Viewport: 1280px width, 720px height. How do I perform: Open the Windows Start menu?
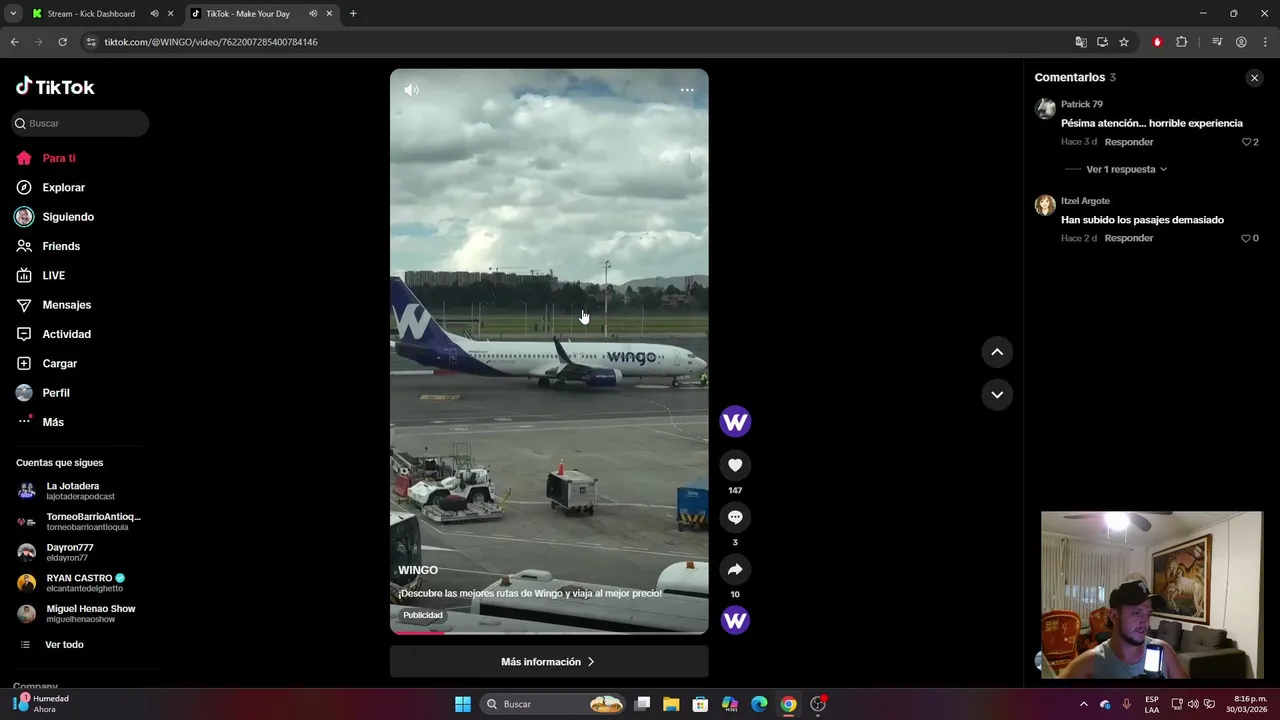(x=463, y=704)
